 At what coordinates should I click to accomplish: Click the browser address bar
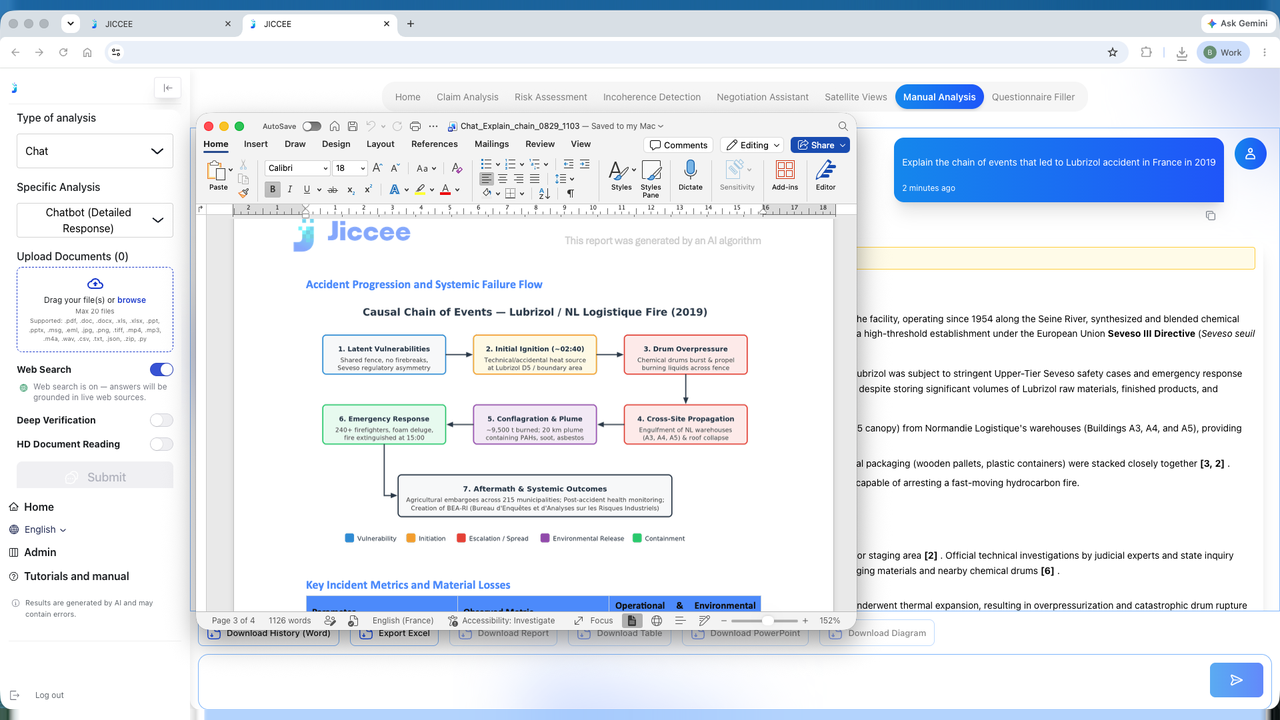pos(613,52)
